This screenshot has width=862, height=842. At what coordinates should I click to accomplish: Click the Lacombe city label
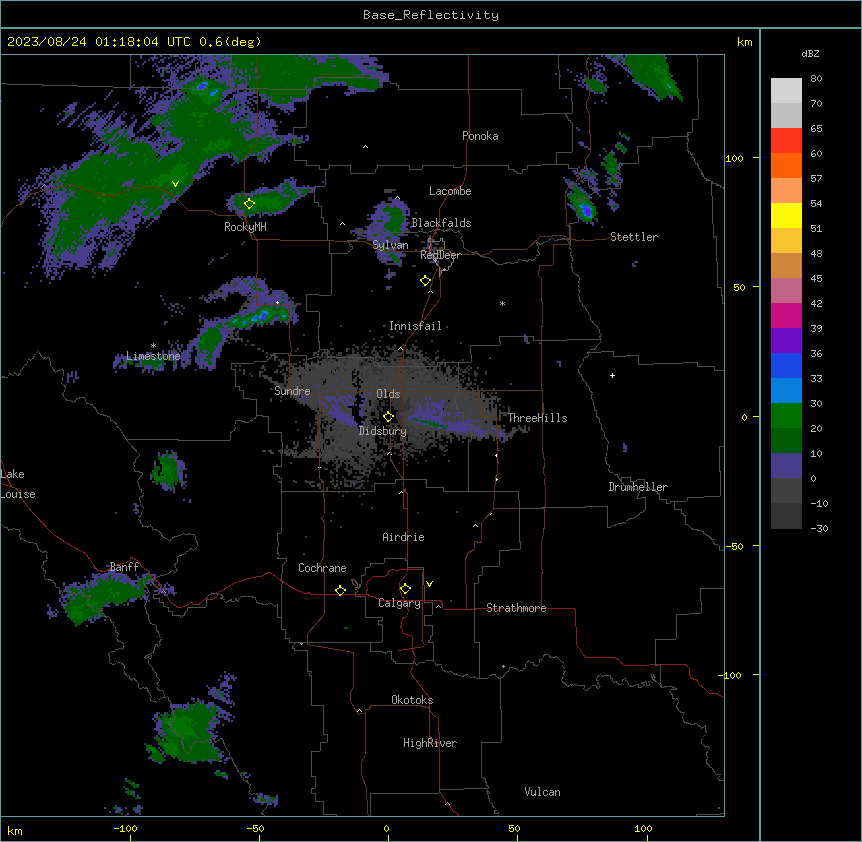(450, 191)
